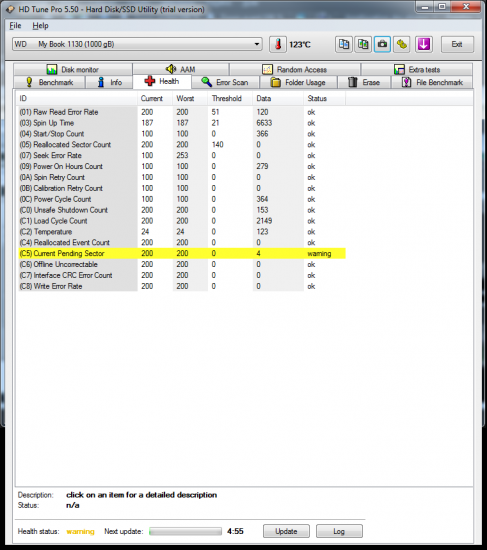487x550 pixels.
Task: Click the thermometer temperature icon
Action: point(278,45)
